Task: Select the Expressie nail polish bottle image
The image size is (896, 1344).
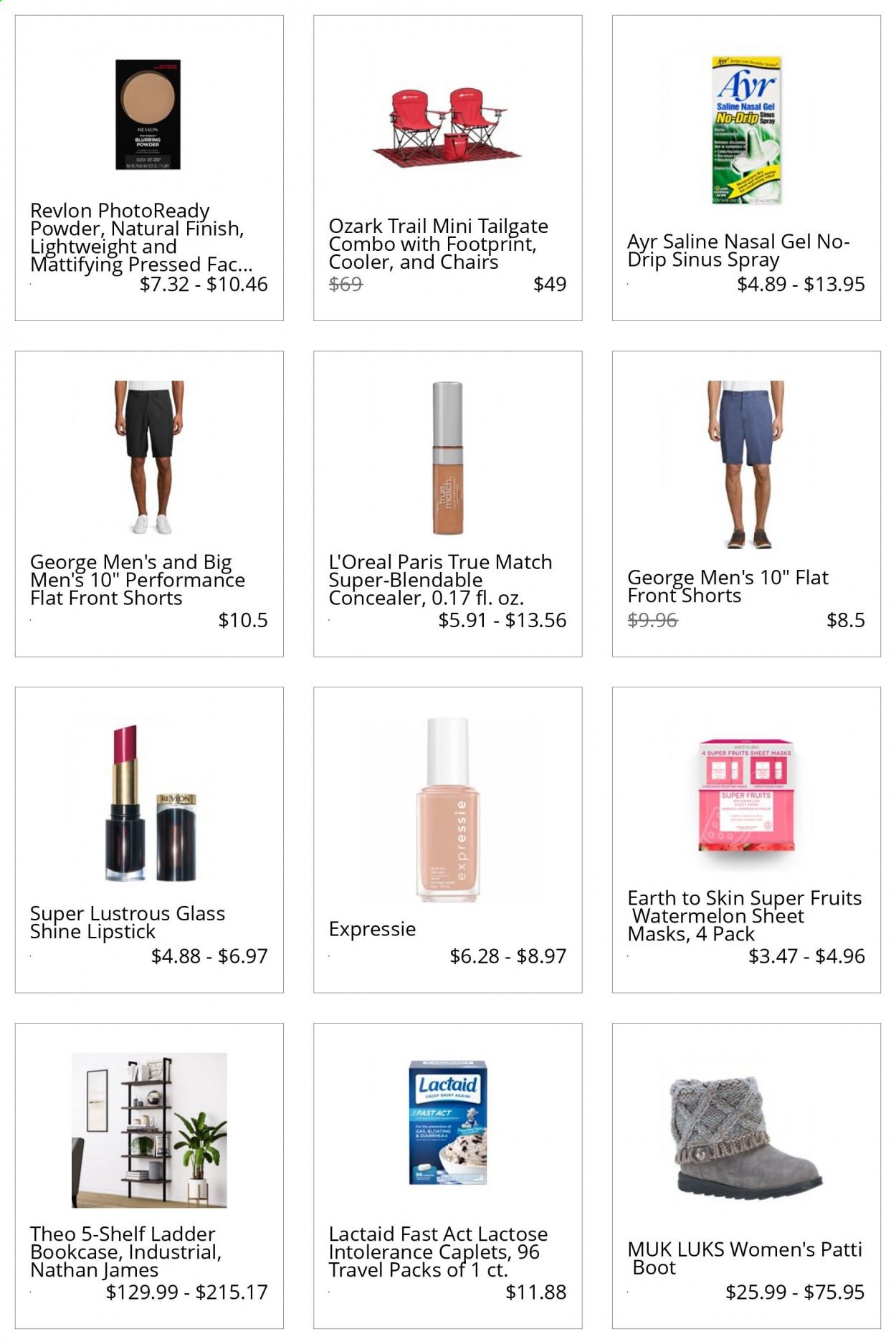Action: point(447,810)
